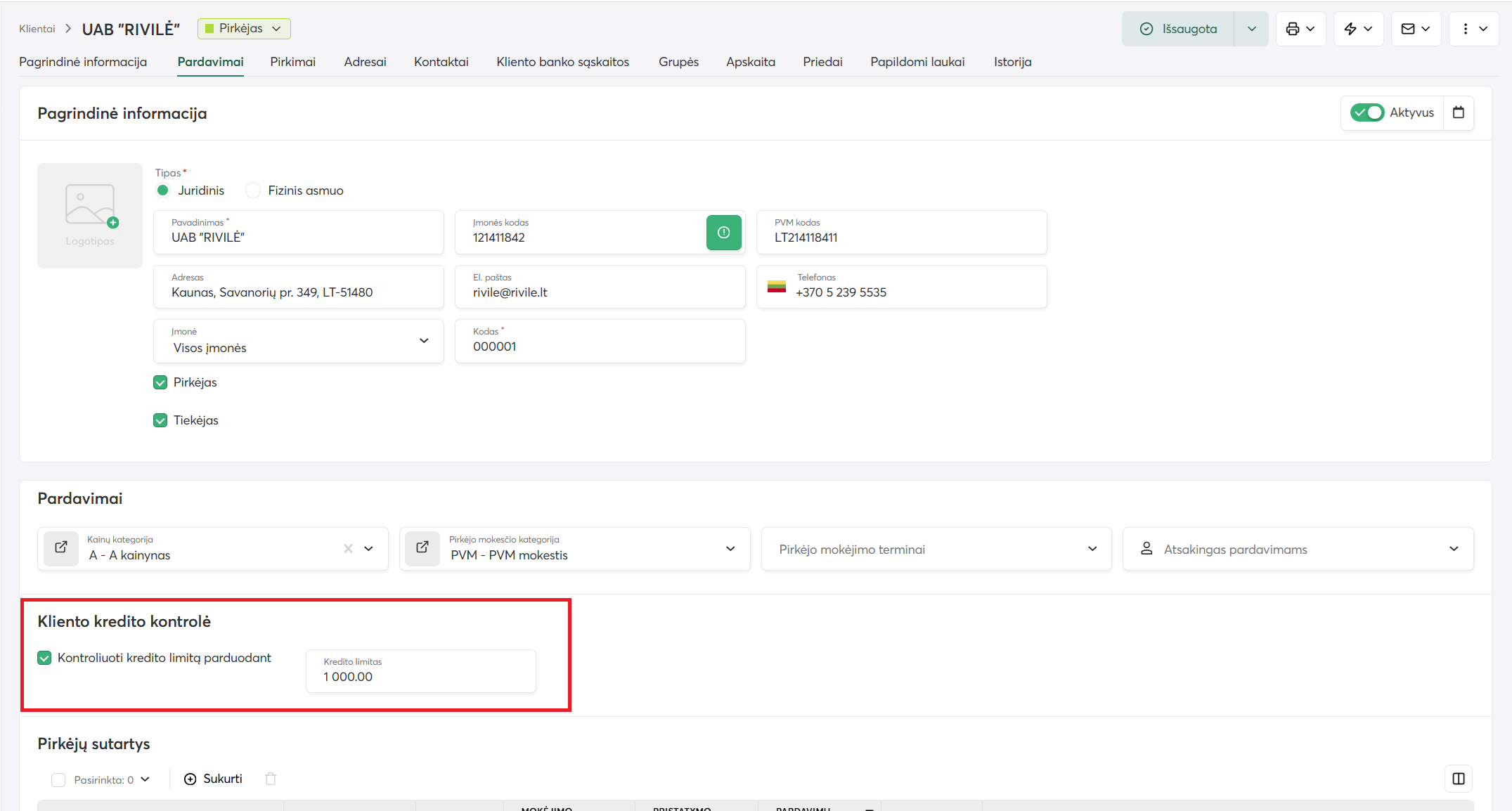
Task: Click the column layout icon in Pirkėjų sutartys
Action: tap(1459, 779)
